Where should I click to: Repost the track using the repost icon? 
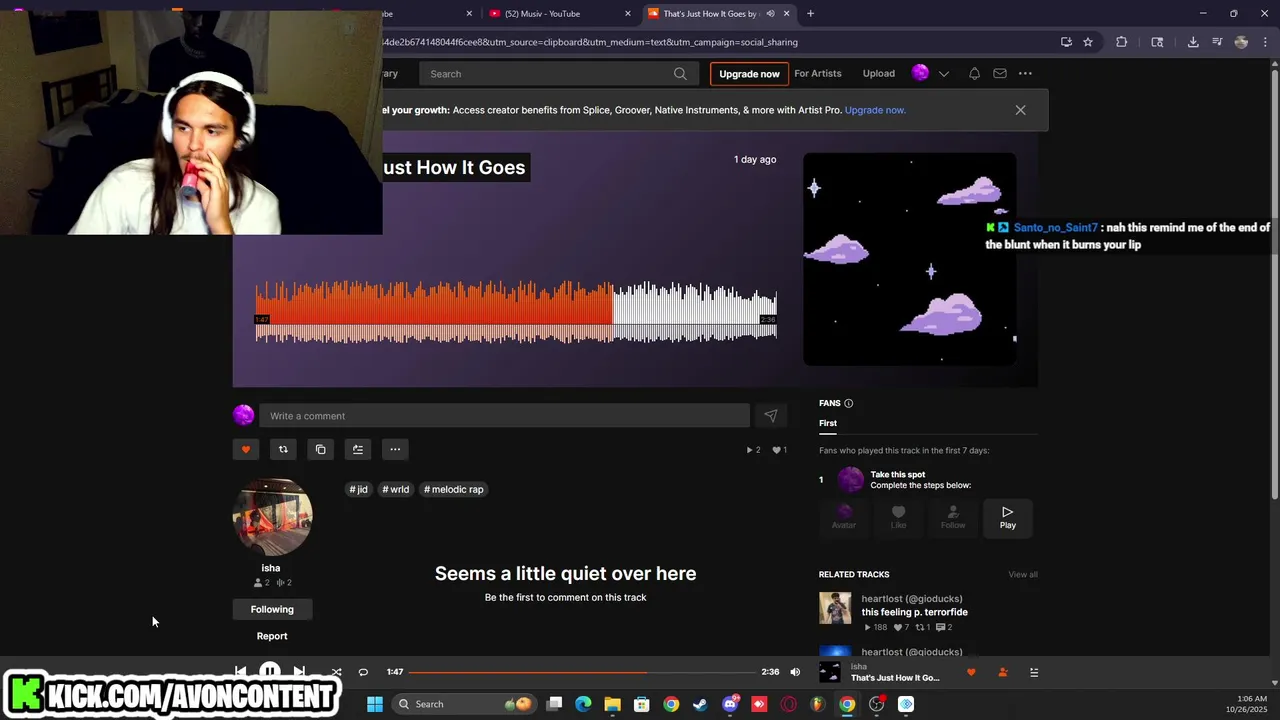283,449
